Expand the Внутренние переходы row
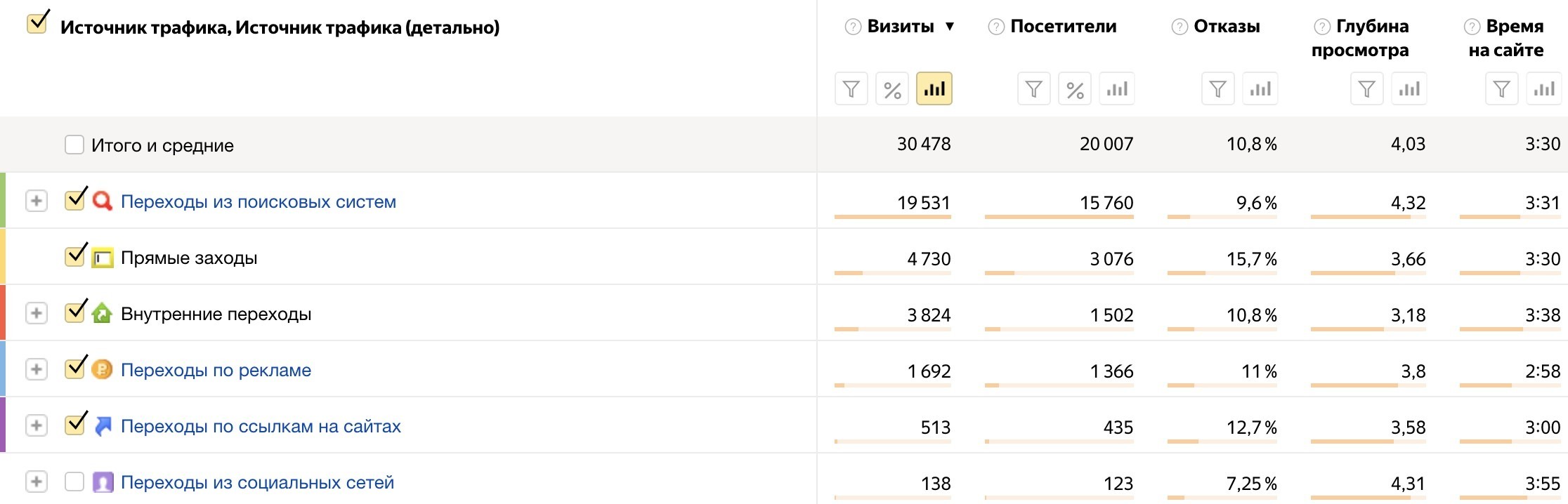This screenshot has height=504, width=1568. point(37,313)
